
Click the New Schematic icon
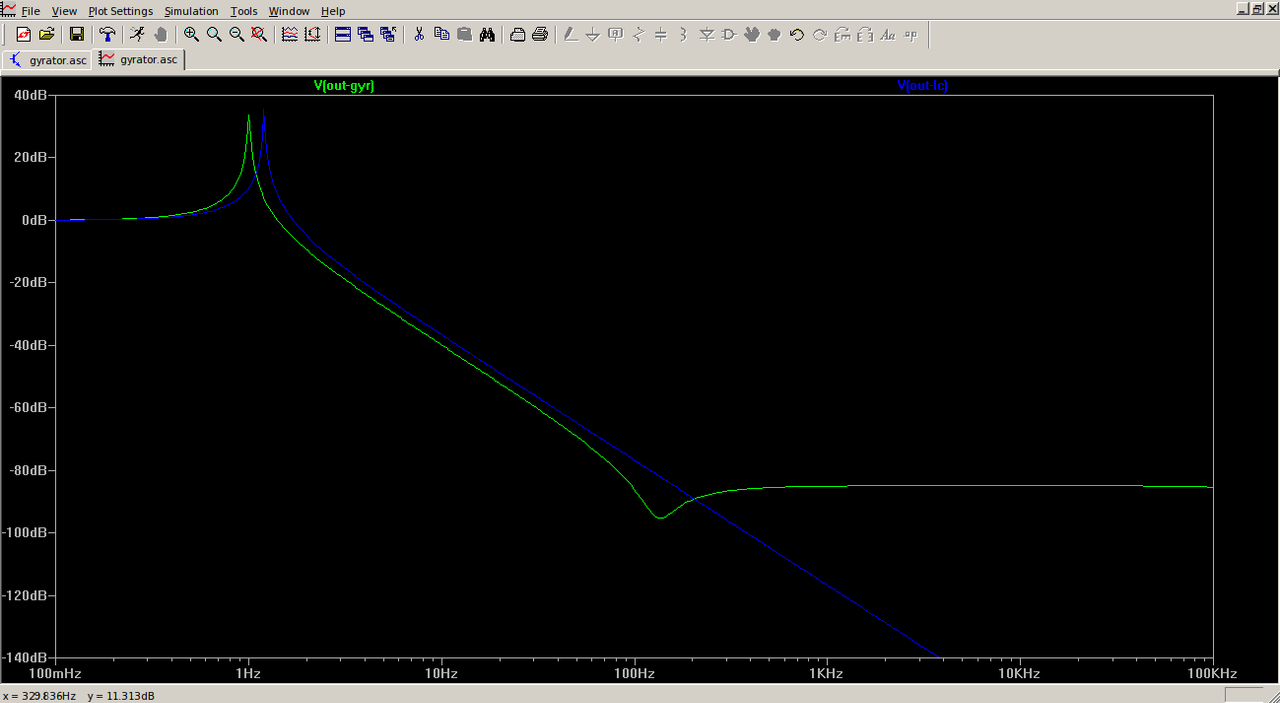click(24, 34)
